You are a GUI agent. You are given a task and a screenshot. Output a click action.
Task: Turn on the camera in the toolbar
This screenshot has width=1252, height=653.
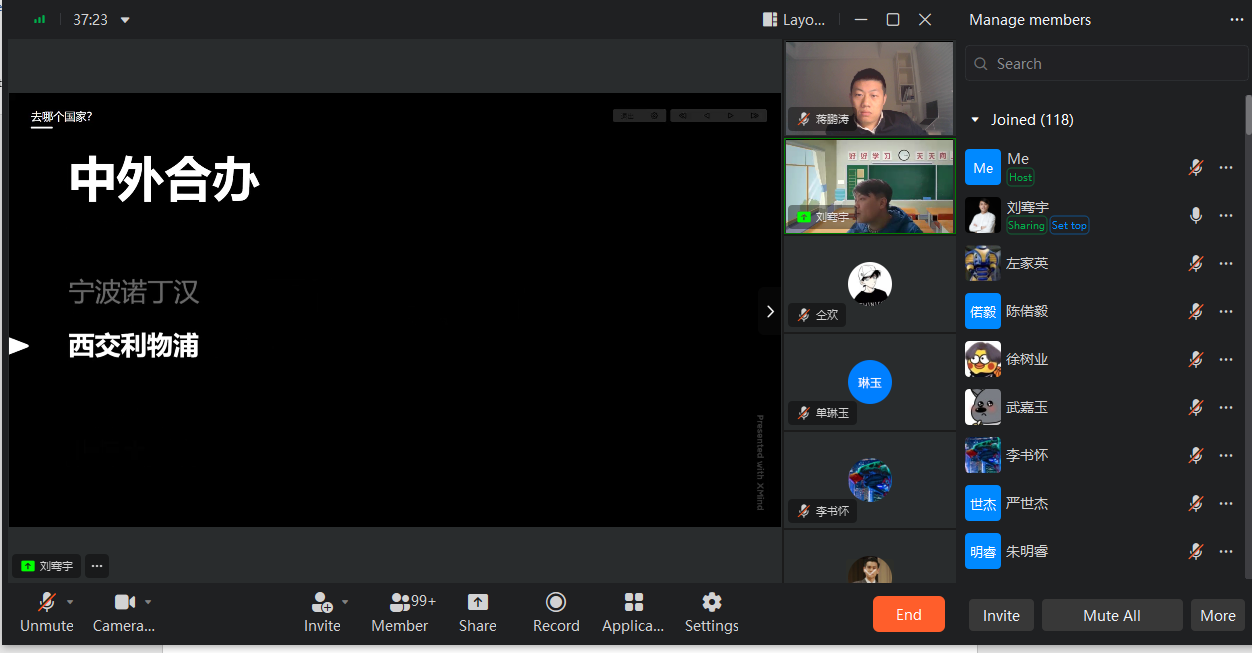[x=124, y=612]
